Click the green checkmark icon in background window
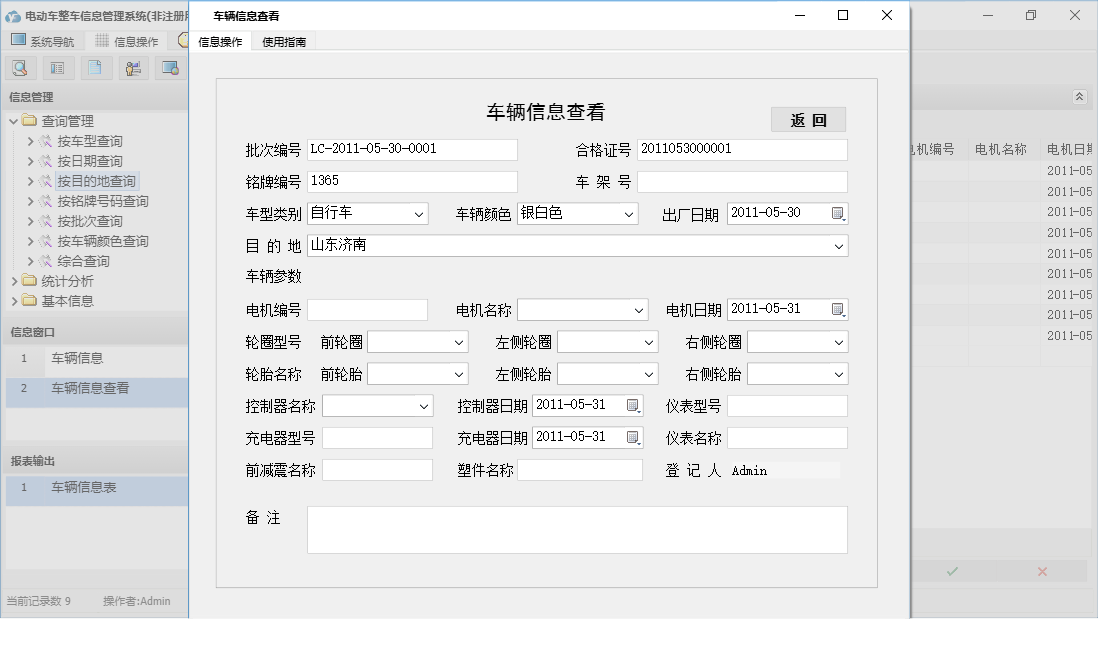This screenshot has height=665, width=1098. pos(952,571)
